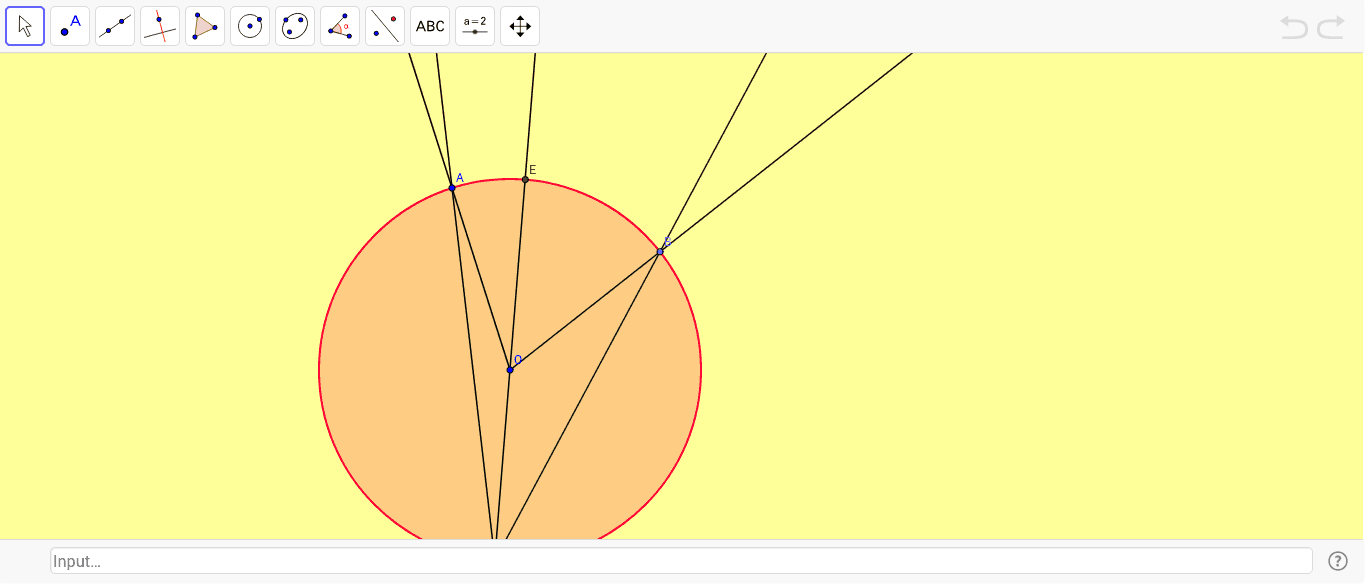This screenshot has width=1365, height=584.
Task: Select point A on the circle
Action: click(452, 187)
